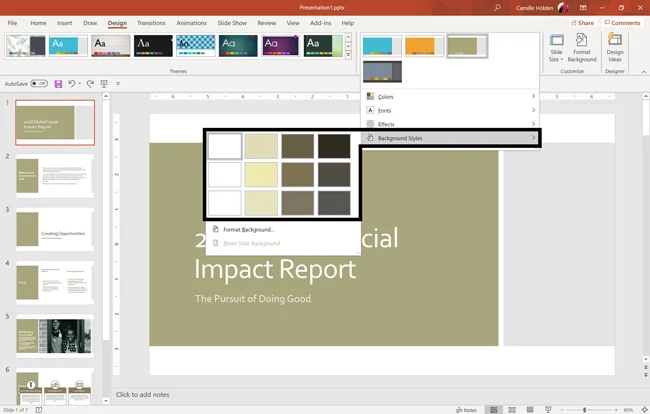
Task: Select the teal blue variant thumbnail
Action: (x=382, y=46)
